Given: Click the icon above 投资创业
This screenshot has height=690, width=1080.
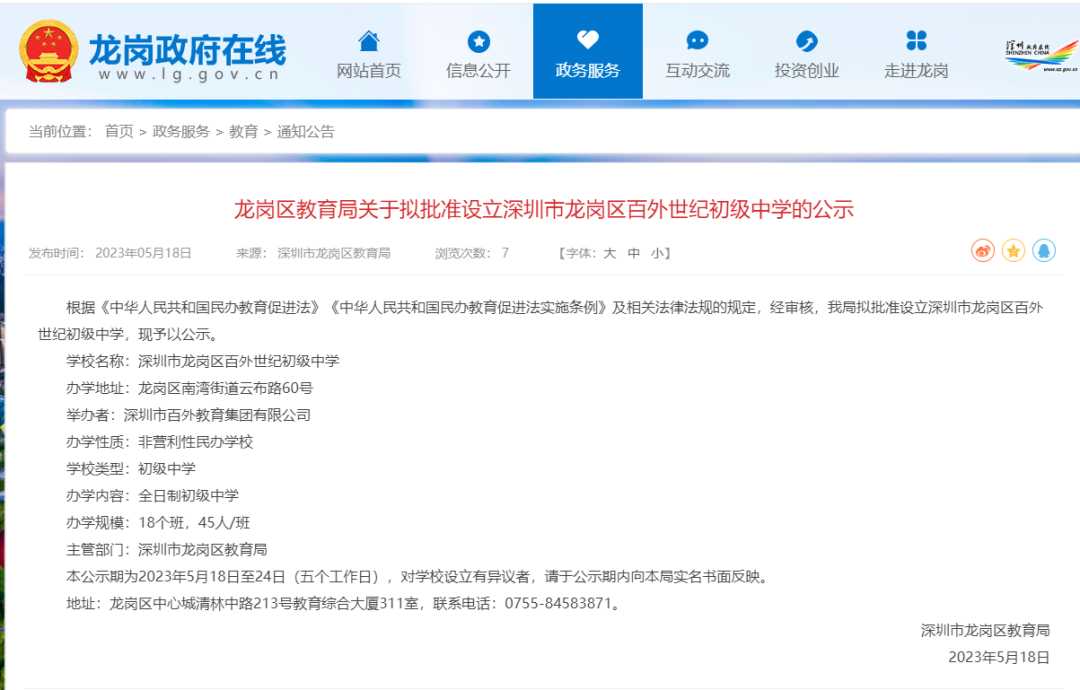Looking at the screenshot, I should click(x=807, y=41).
